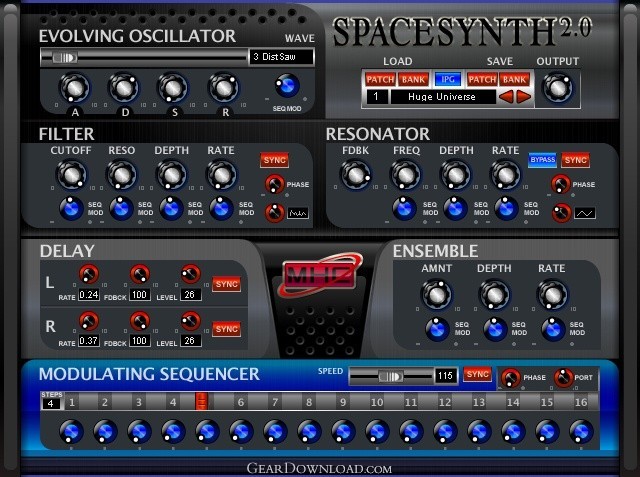Toggle the blue IPG button

click(x=448, y=79)
